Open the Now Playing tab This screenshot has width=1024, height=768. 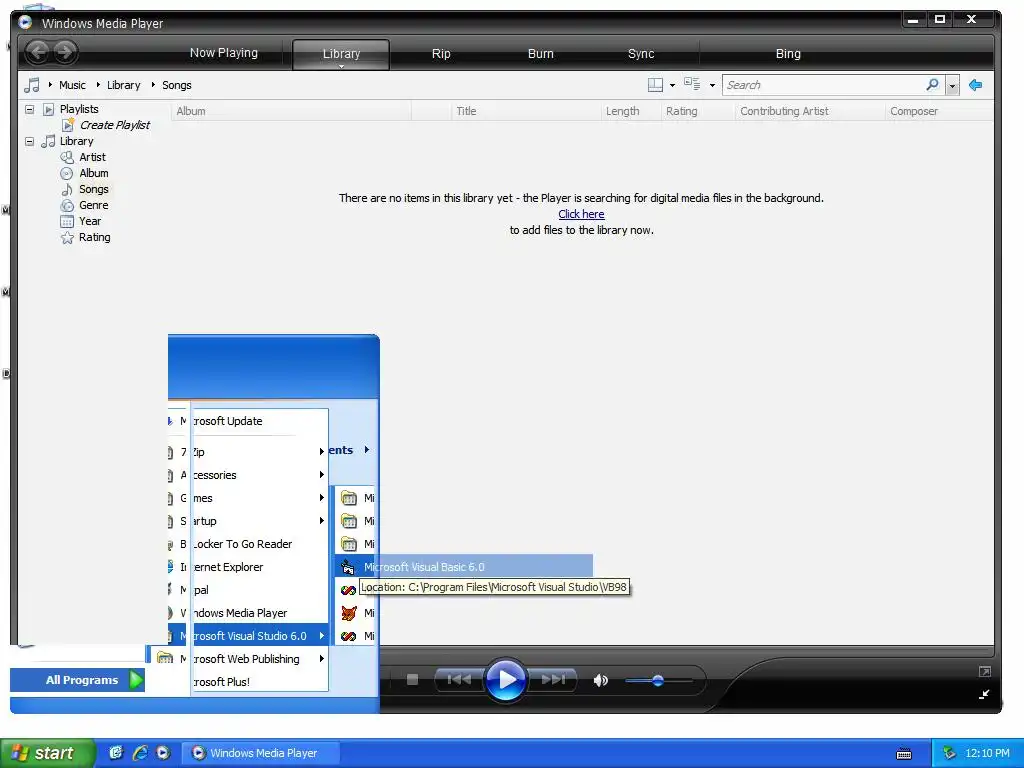(223, 53)
